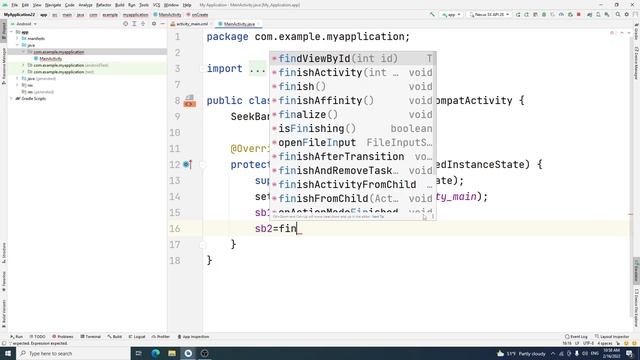Open the VCS menu
The height and width of the screenshot is (360, 640).
pos(156,5)
